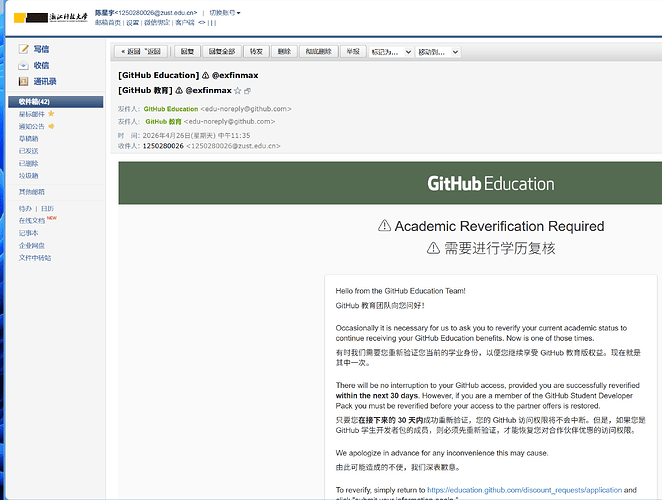This screenshot has width=662, height=500.
Task: Click the date text '2026年4月26日(星期天)'
Action: pos(179,136)
